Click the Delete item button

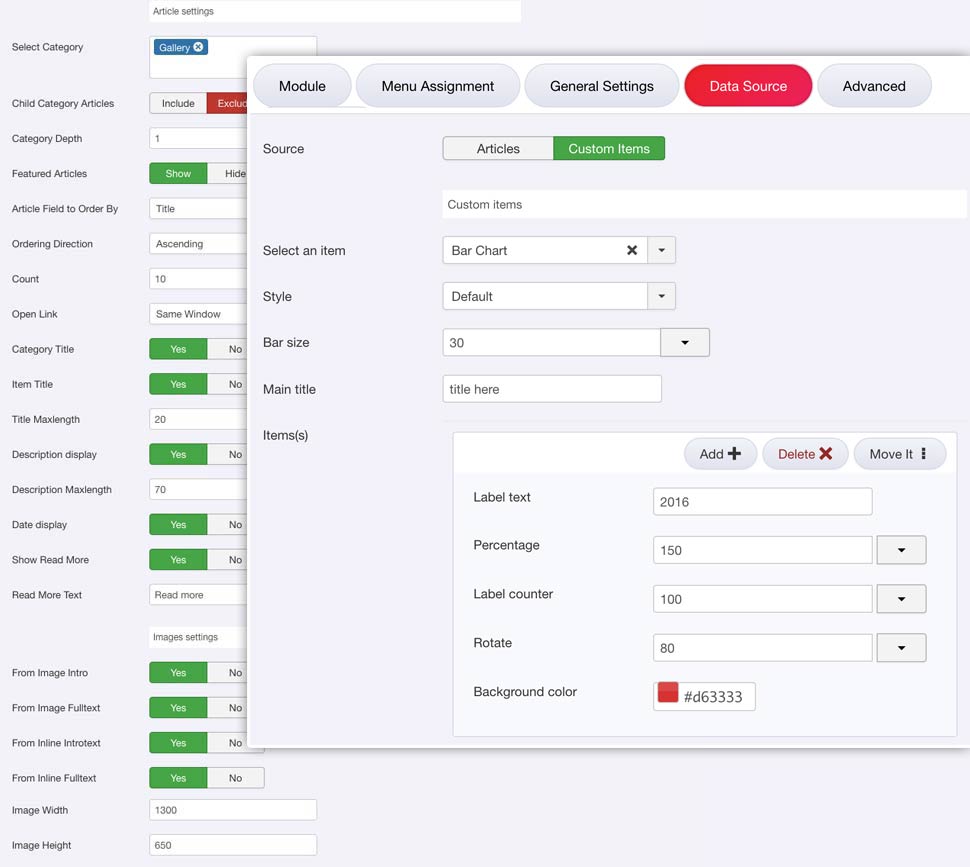[x=805, y=454]
